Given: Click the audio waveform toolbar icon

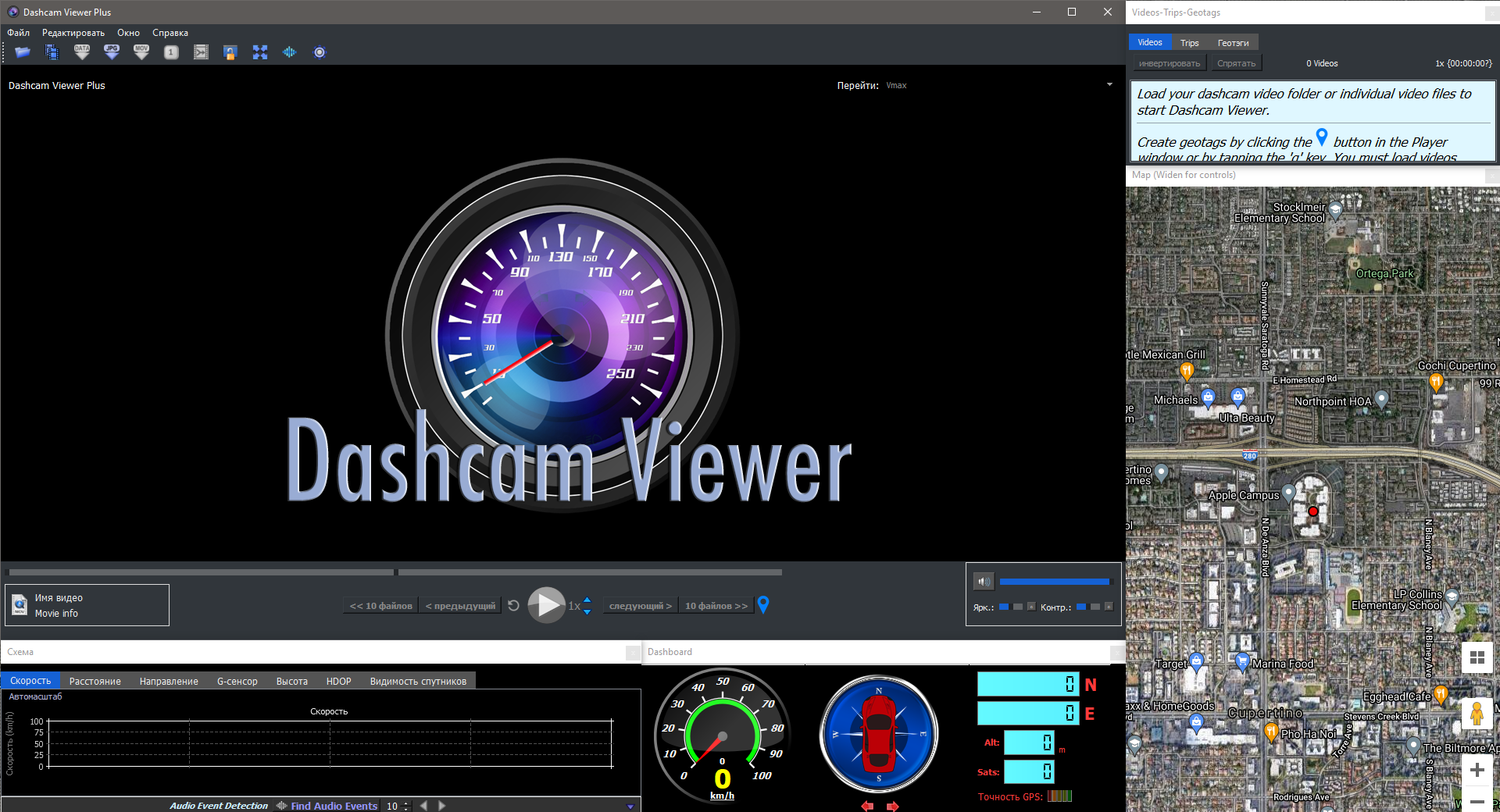Looking at the screenshot, I should (x=290, y=52).
